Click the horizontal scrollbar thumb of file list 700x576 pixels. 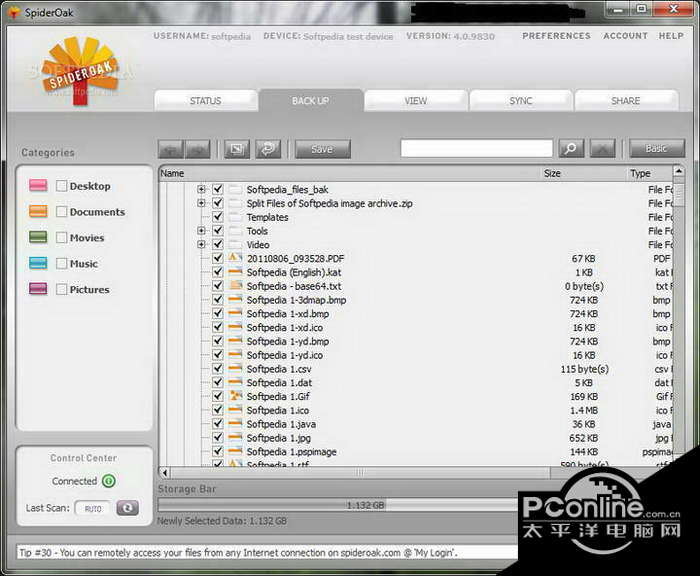click(360, 472)
